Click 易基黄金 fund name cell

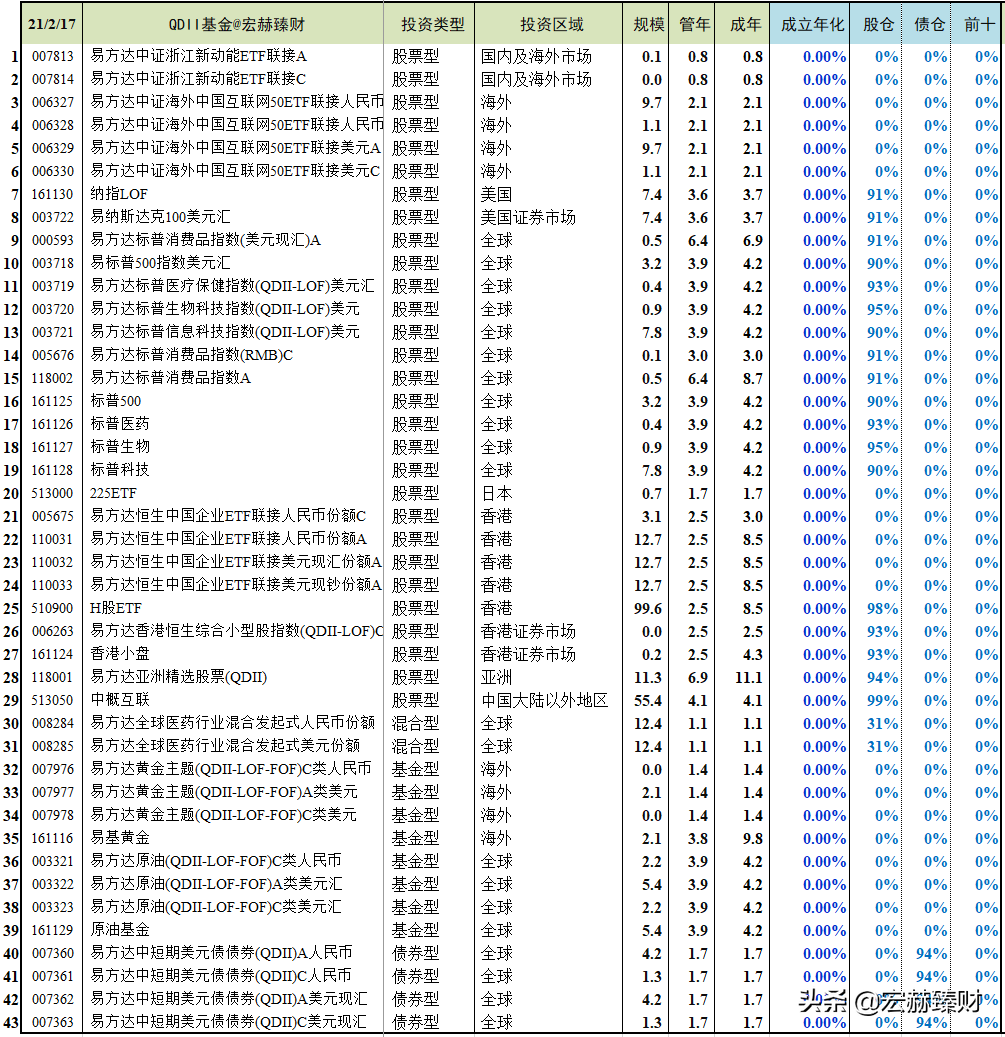tap(120, 839)
